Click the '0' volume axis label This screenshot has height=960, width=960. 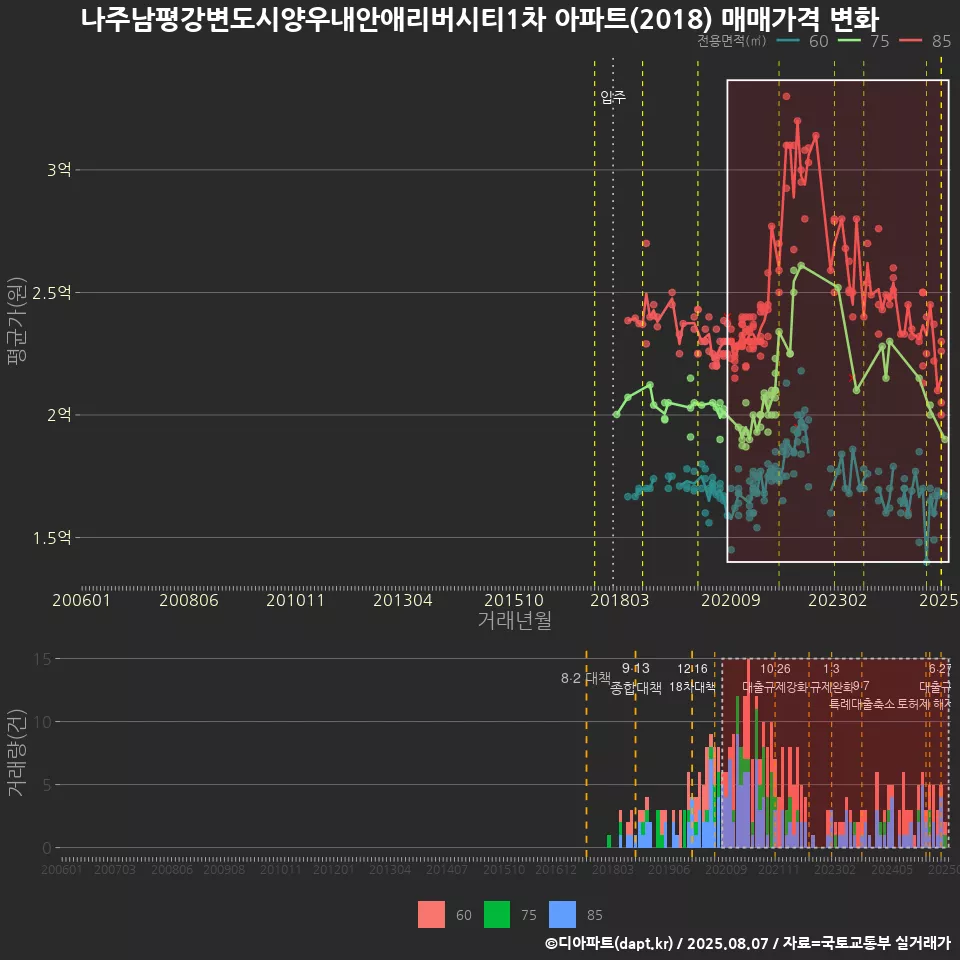47,849
